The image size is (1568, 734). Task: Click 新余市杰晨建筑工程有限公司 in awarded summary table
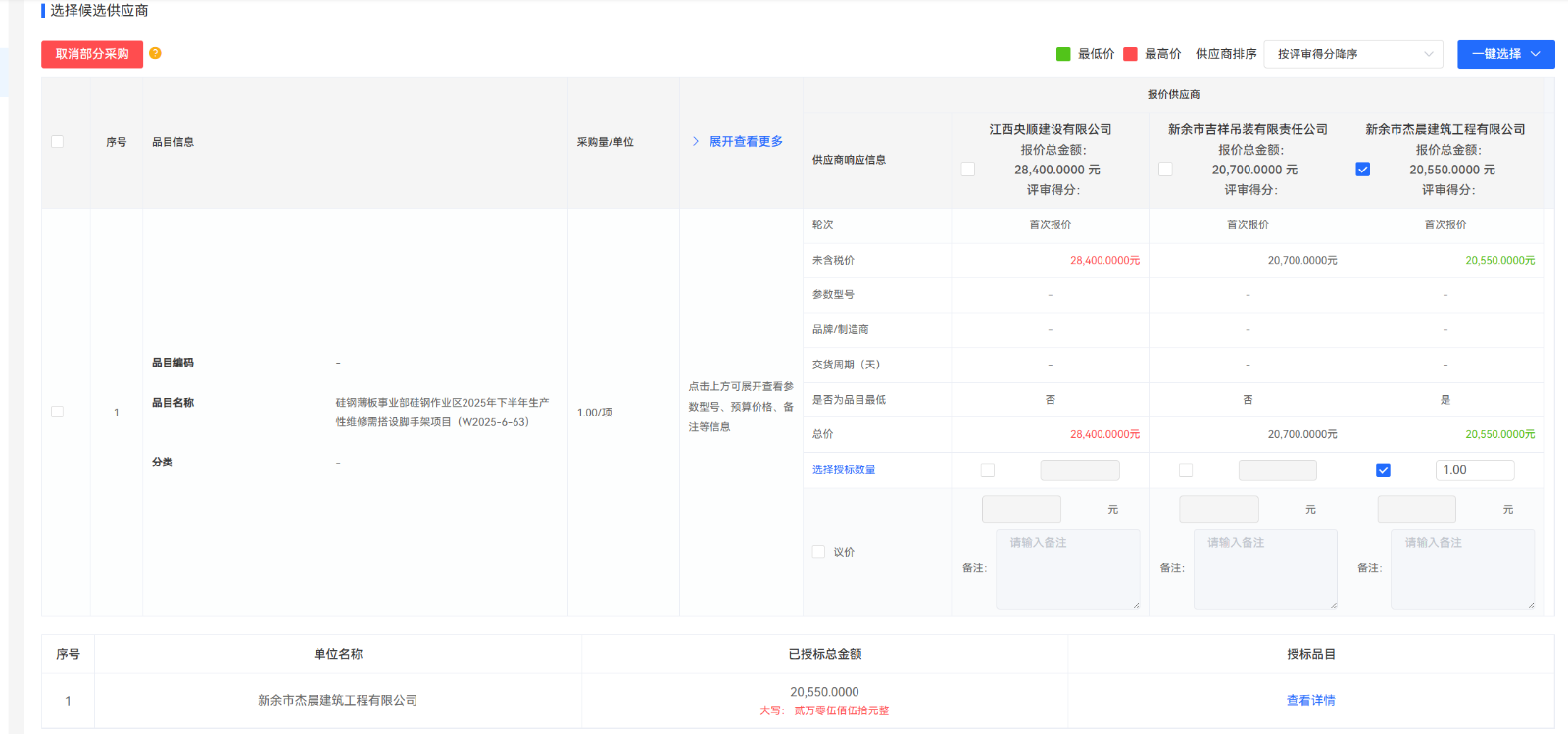pyautogui.click(x=338, y=700)
